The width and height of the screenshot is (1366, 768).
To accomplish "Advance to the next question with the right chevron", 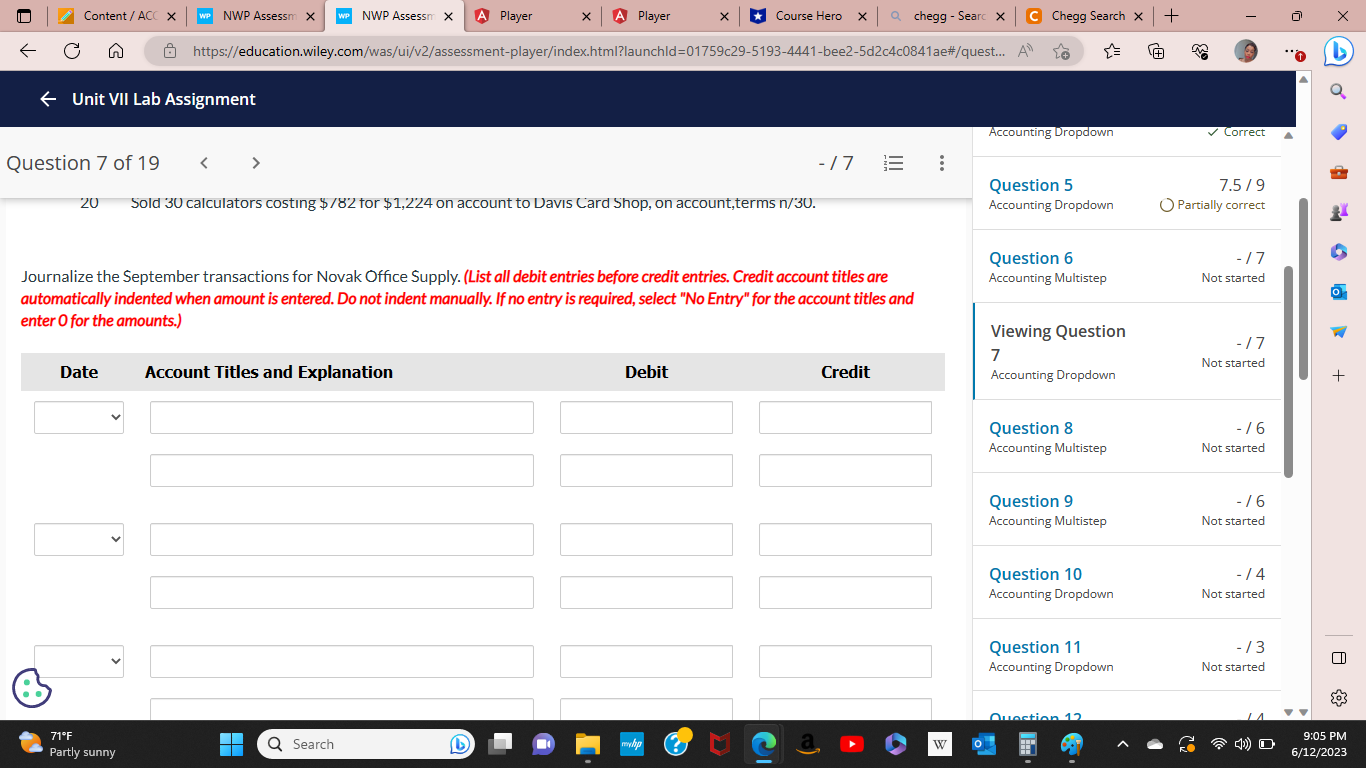I will coord(255,163).
